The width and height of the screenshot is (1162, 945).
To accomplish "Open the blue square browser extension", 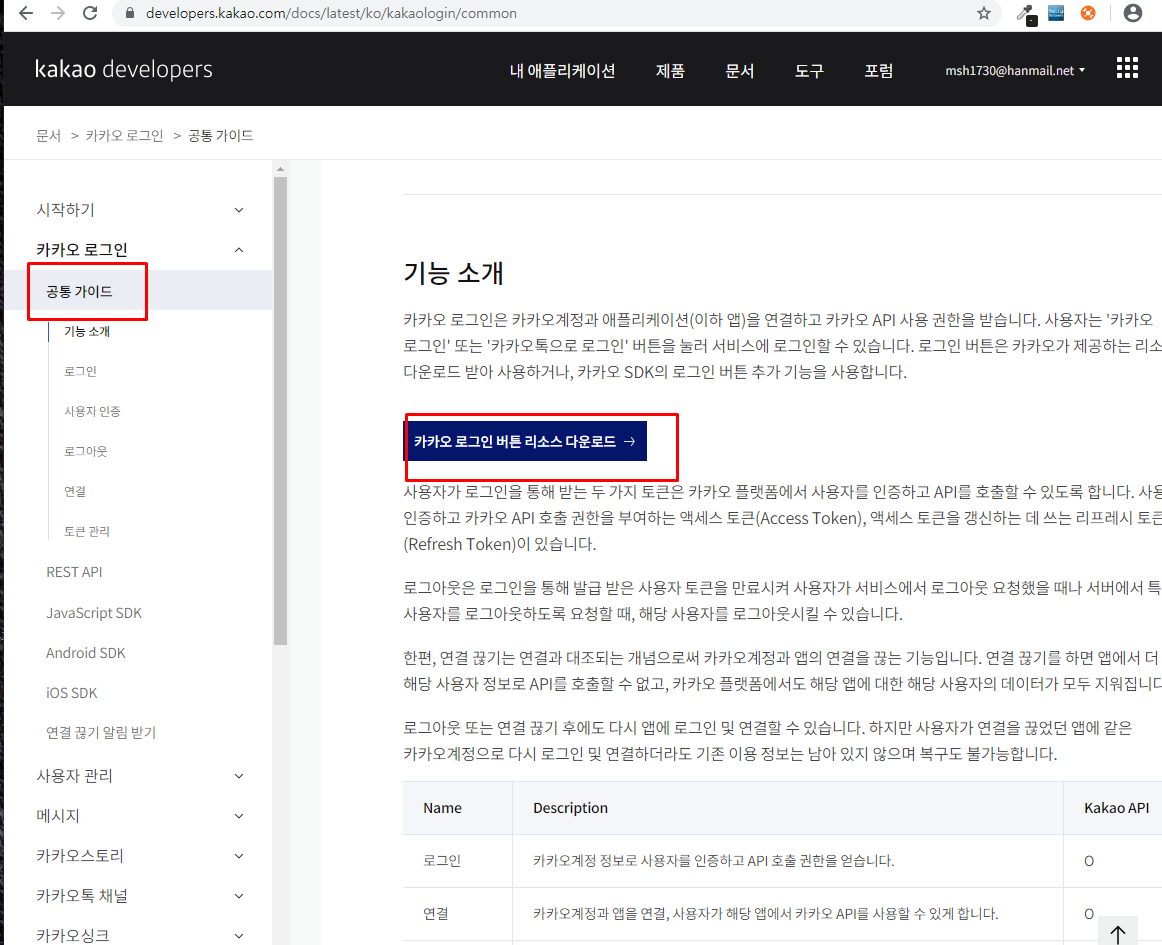I will pyautogui.click(x=1056, y=13).
